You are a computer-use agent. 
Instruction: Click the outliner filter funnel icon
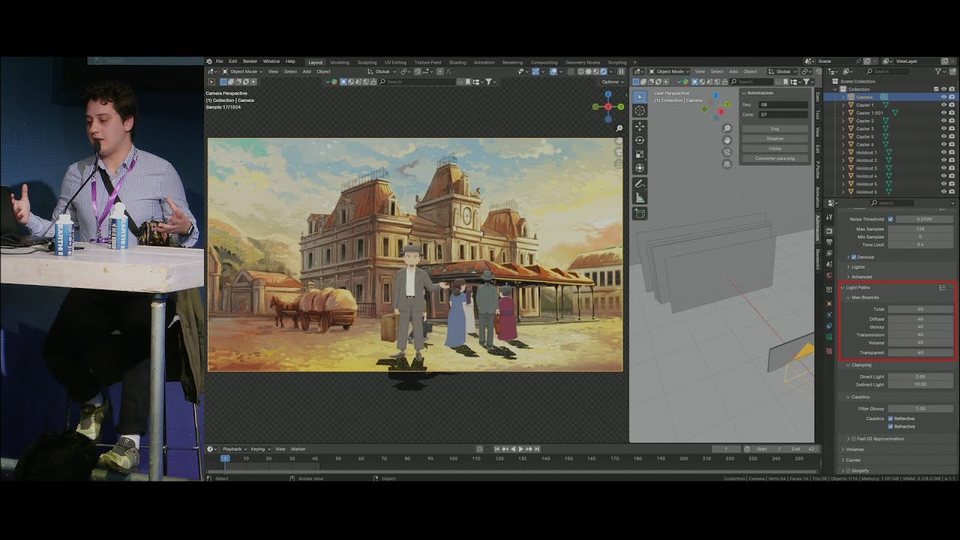pos(939,72)
